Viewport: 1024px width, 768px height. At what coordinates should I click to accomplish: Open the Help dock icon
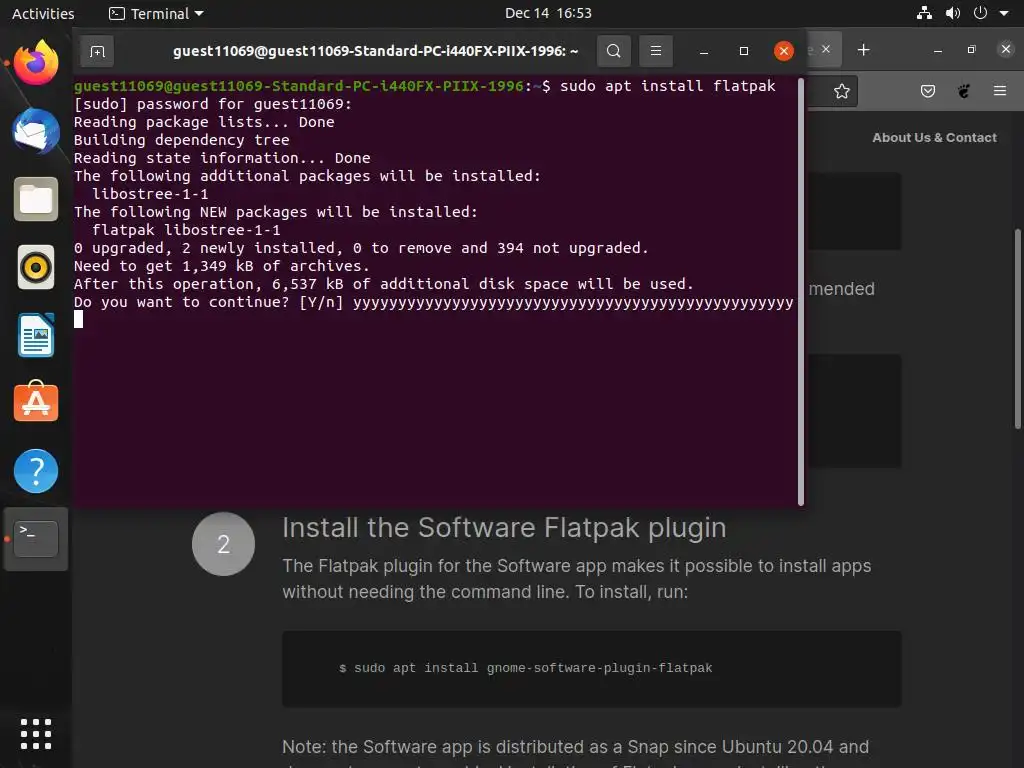[36, 471]
